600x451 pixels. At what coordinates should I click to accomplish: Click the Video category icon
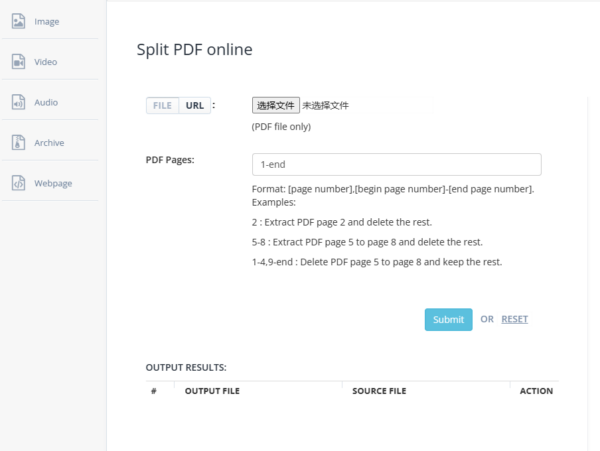click(18, 62)
